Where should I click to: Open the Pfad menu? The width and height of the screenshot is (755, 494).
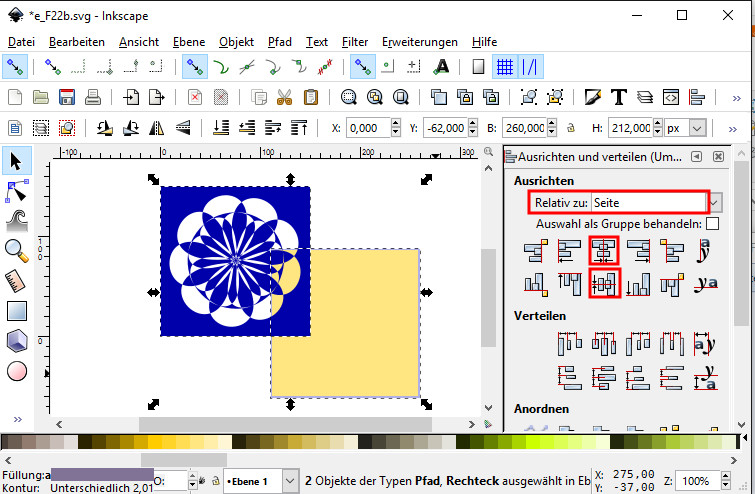pos(280,42)
